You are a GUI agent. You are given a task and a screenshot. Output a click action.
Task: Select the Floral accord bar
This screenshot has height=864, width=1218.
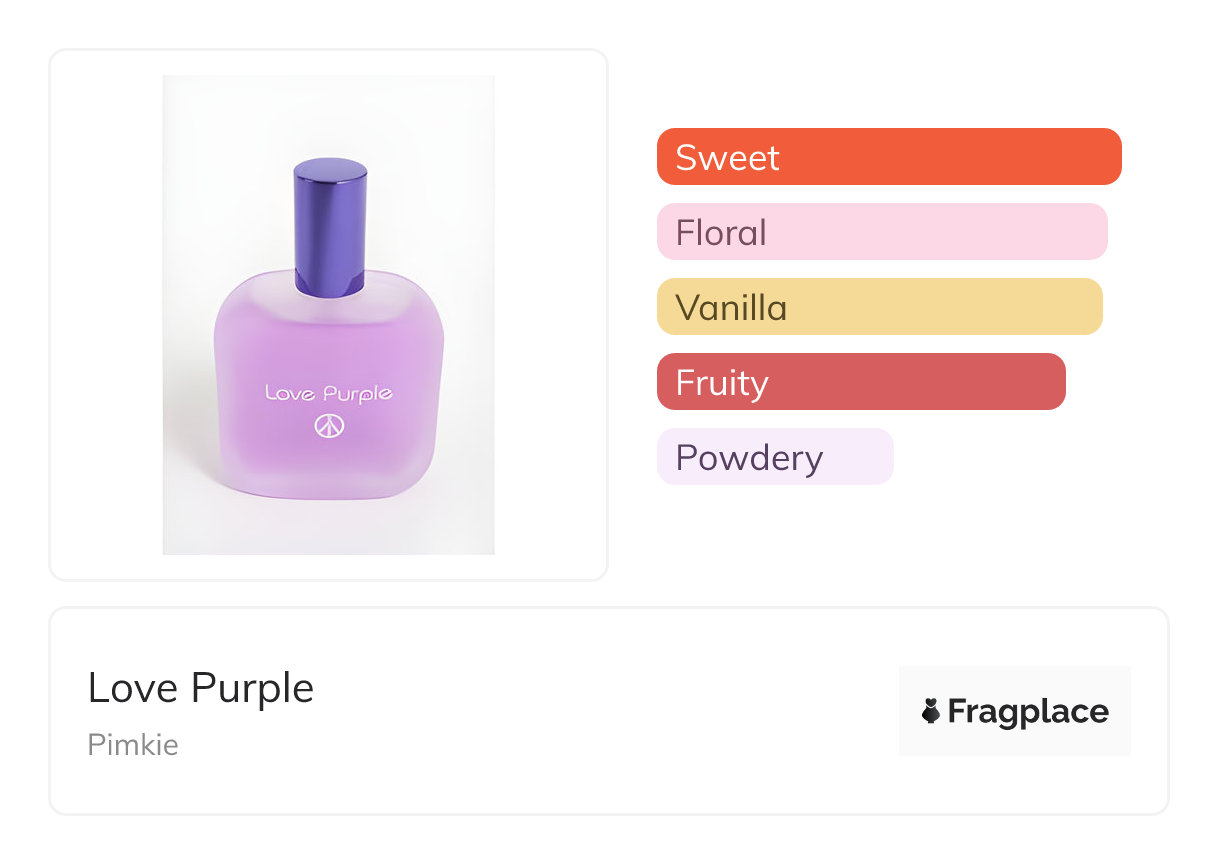click(881, 232)
